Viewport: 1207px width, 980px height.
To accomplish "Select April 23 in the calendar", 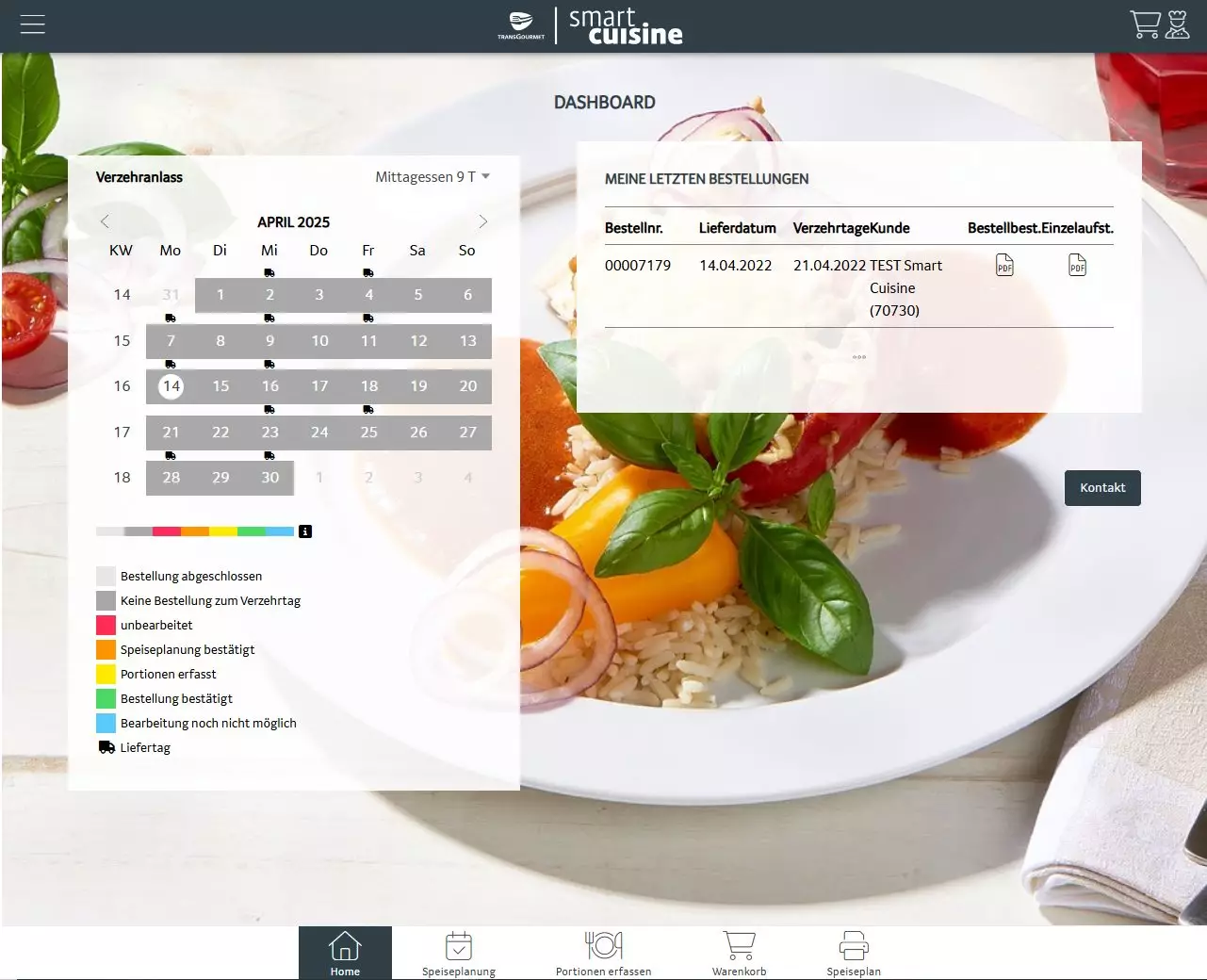I will click(x=270, y=433).
